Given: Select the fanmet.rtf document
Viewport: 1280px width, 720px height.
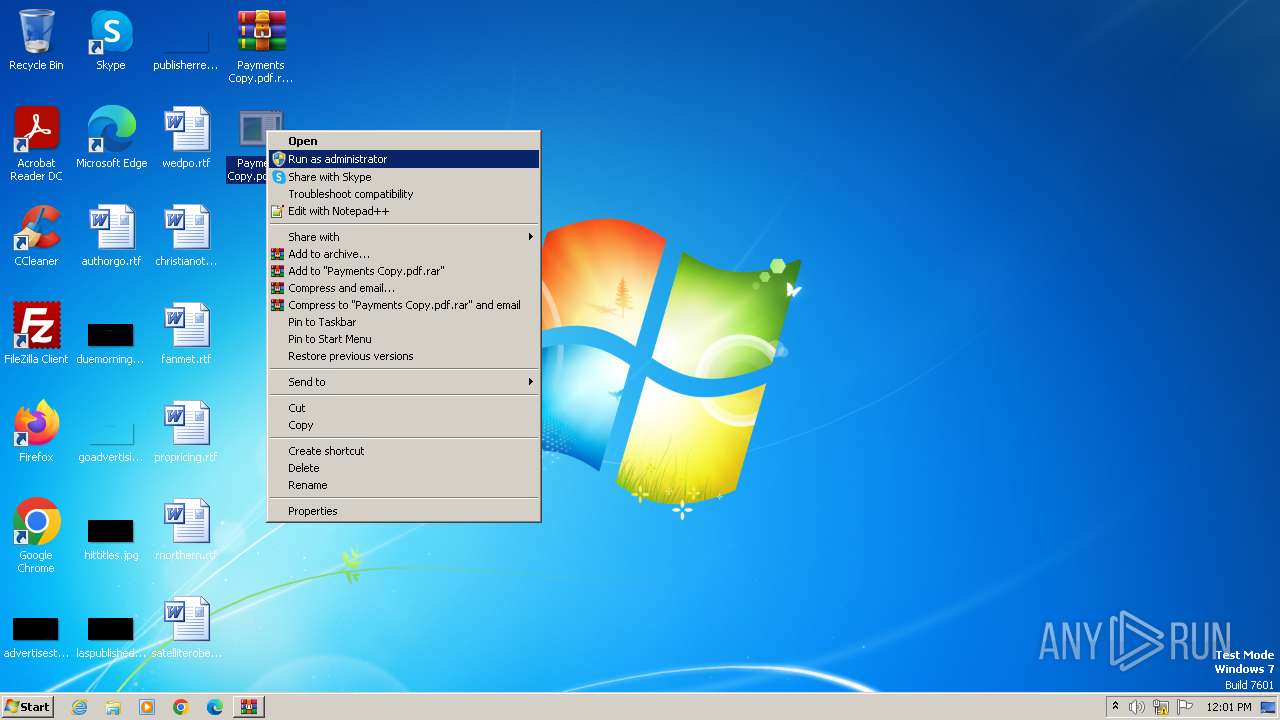Looking at the screenshot, I should coord(186,334).
